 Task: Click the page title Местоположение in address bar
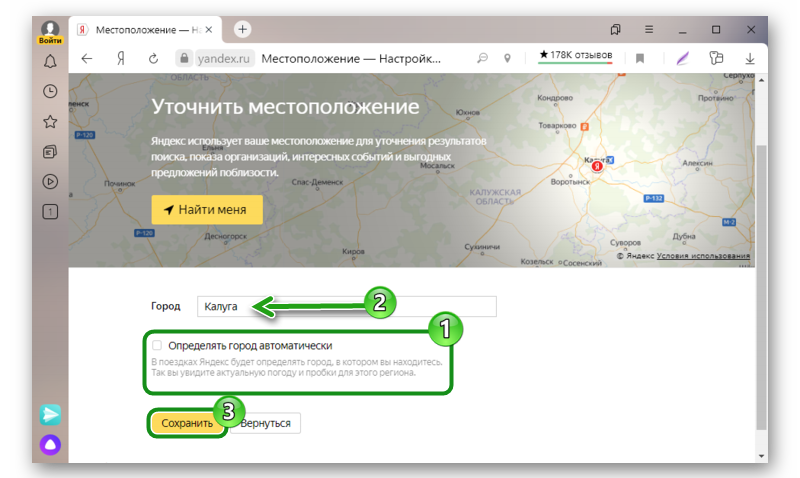point(351,59)
